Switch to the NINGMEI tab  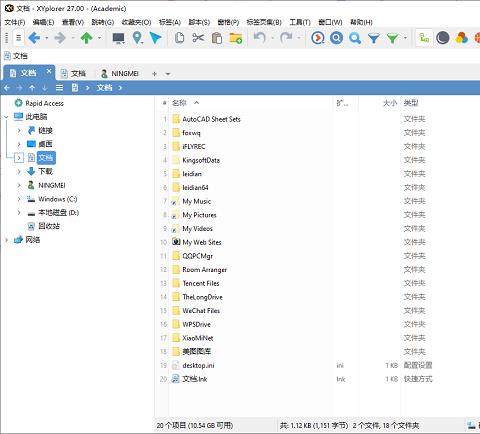(x=120, y=74)
